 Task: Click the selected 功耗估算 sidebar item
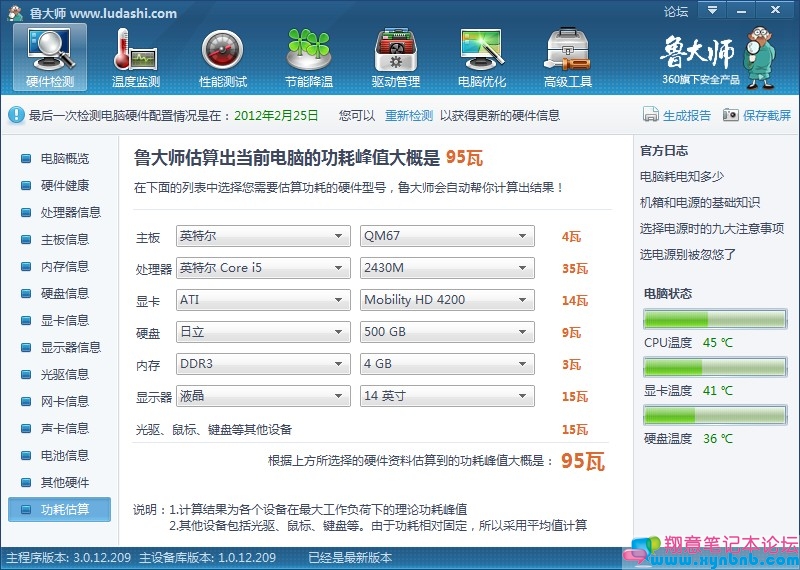click(59, 509)
